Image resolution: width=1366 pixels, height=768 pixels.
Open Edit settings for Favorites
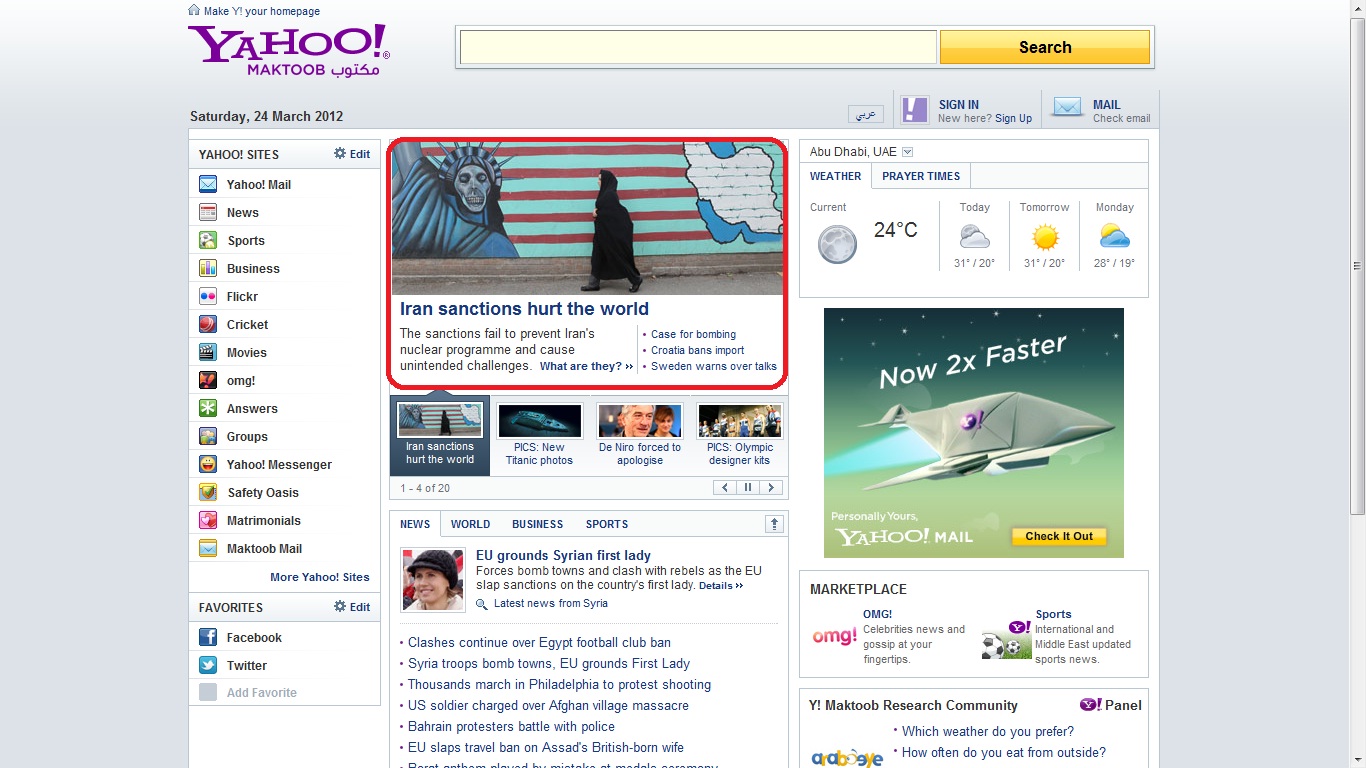click(352, 607)
